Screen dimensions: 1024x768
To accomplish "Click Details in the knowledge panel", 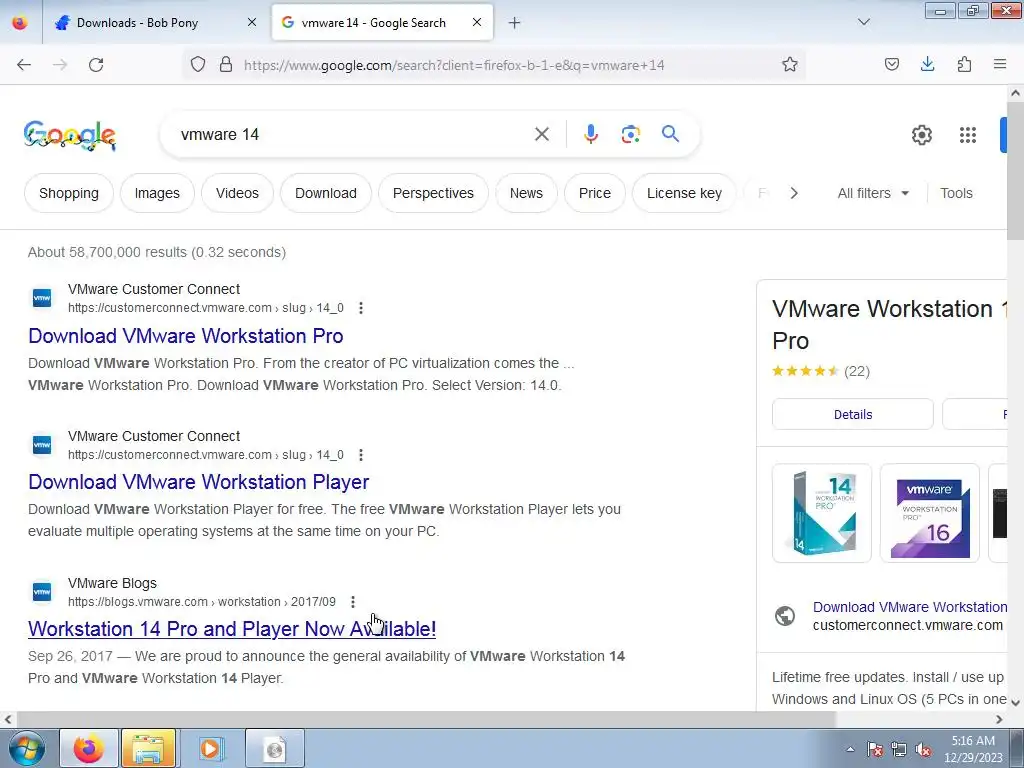I will pyautogui.click(x=852, y=415).
